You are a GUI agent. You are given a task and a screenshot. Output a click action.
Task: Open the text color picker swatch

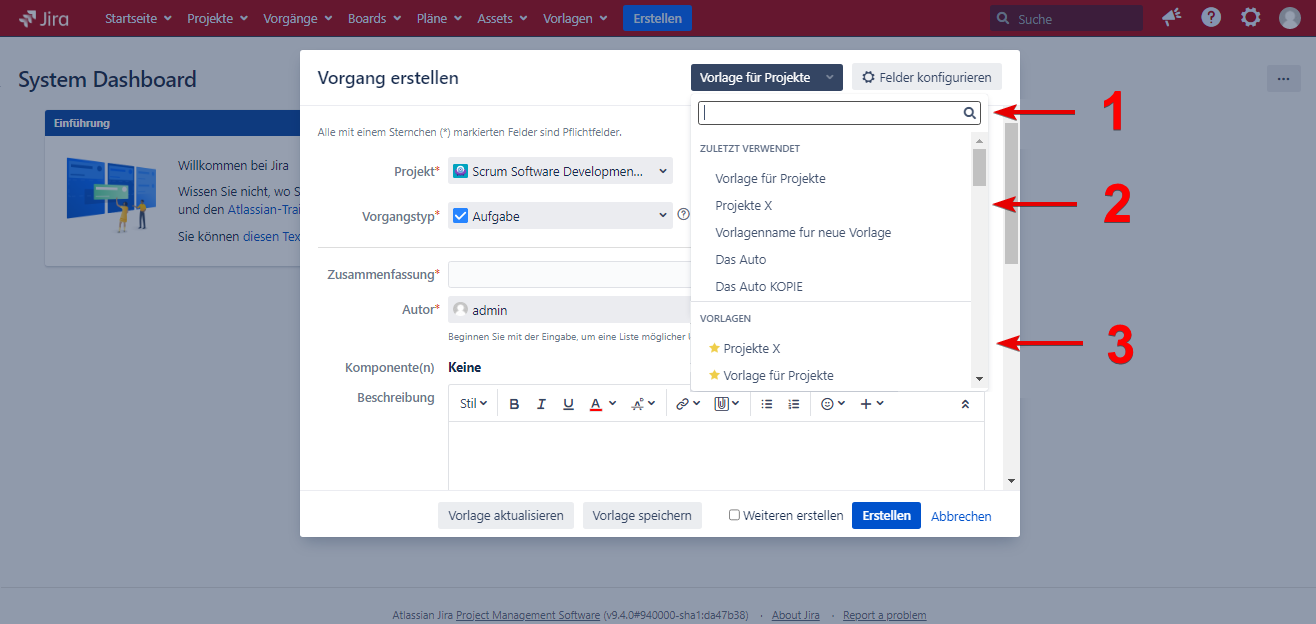(x=596, y=404)
